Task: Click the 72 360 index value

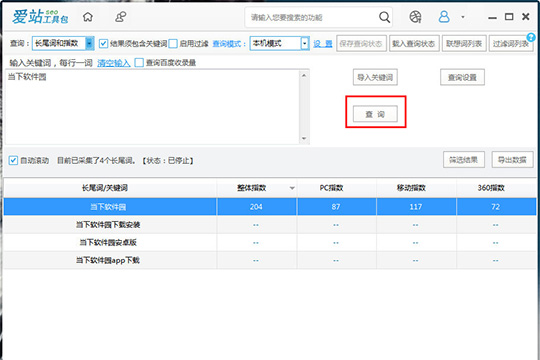Action: [x=495, y=207]
